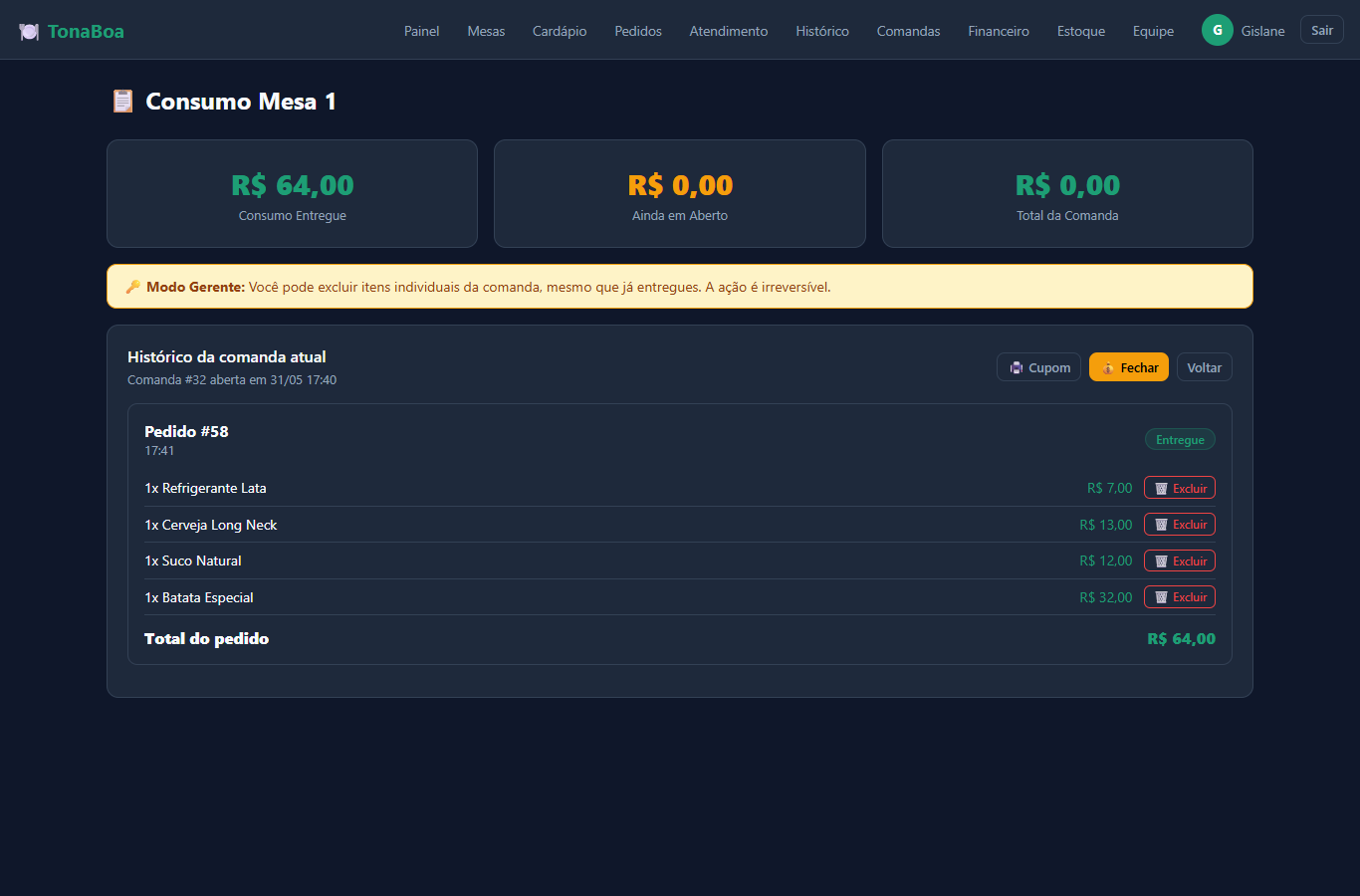Click the Gislane user name
This screenshot has width=1360, height=896.
pyautogui.click(x=1262, y=31)
